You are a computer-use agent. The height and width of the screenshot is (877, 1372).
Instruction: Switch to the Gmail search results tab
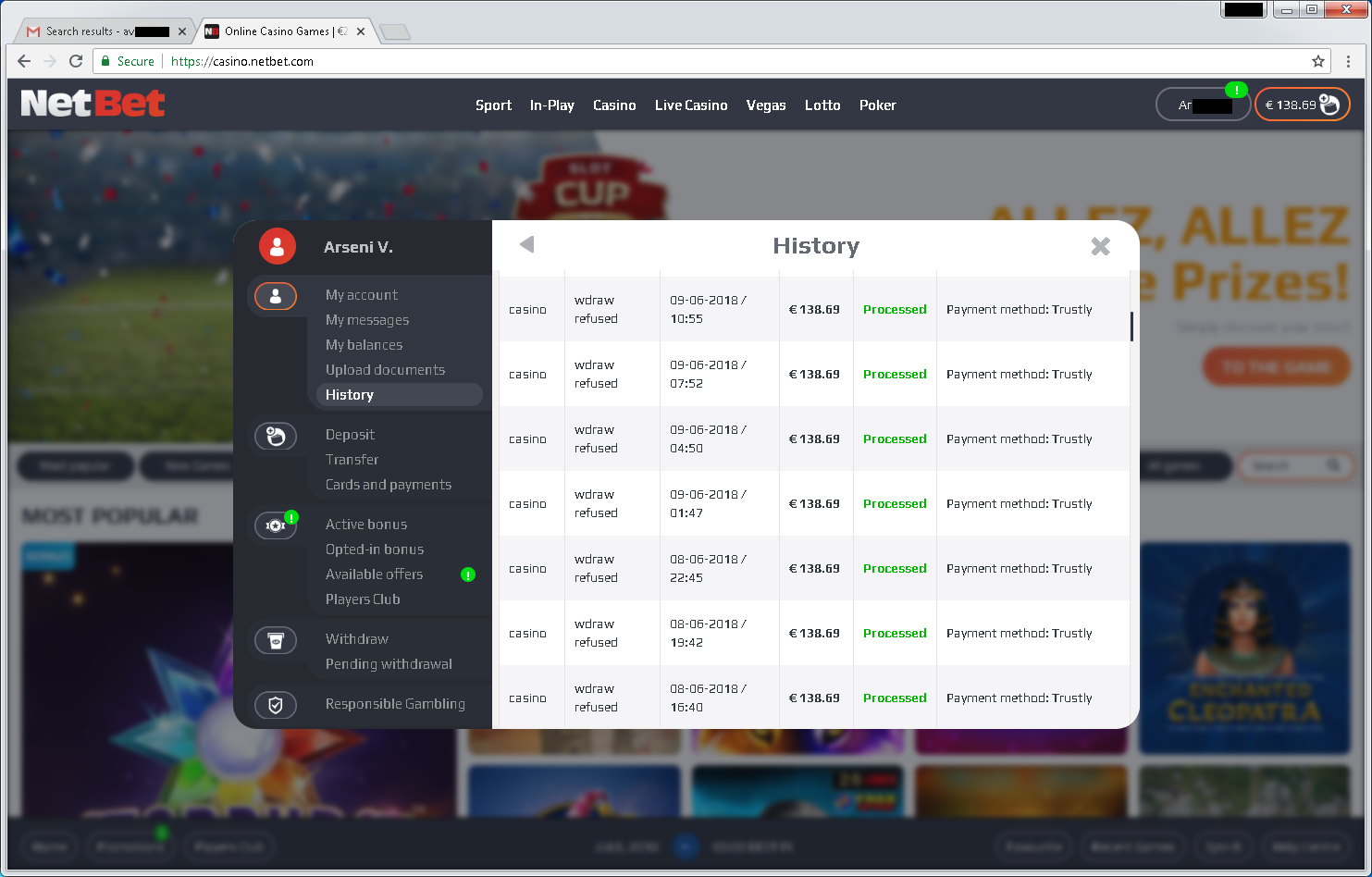point(102,31)
